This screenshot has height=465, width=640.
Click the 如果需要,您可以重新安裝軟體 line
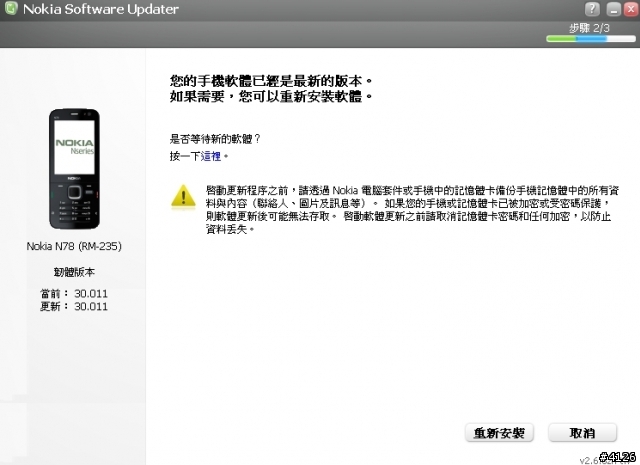coord(271,96)
